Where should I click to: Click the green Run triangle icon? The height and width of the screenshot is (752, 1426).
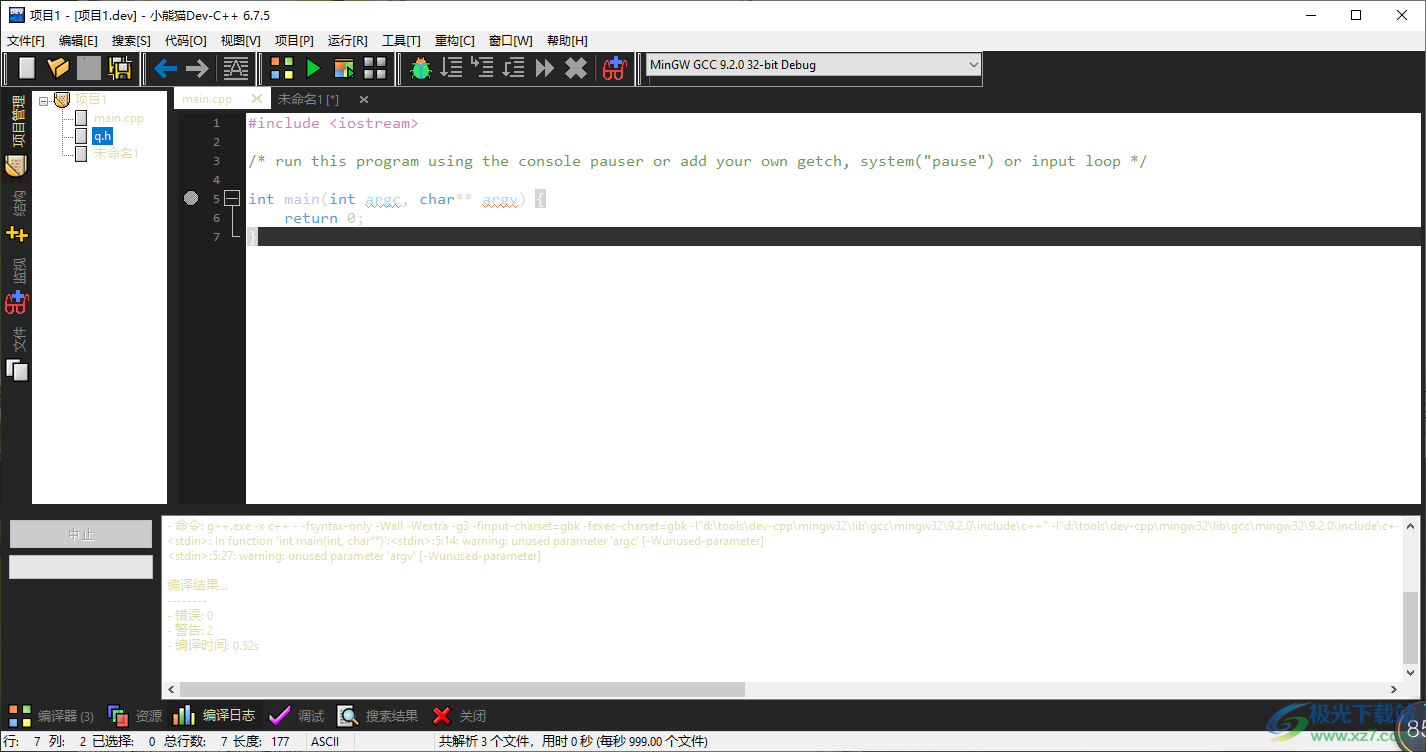(313, 68)
